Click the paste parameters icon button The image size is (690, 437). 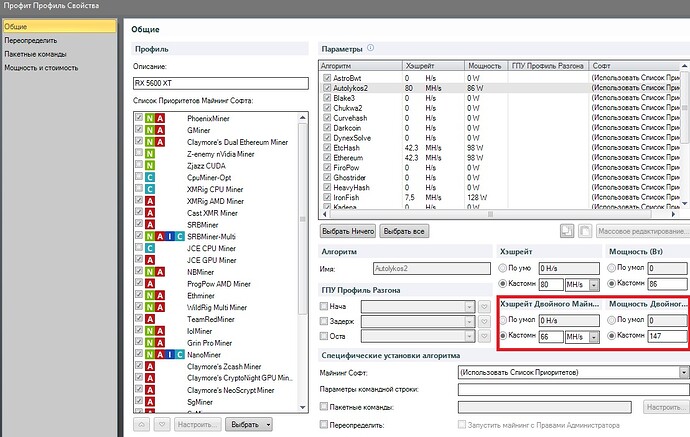(585, 231)
